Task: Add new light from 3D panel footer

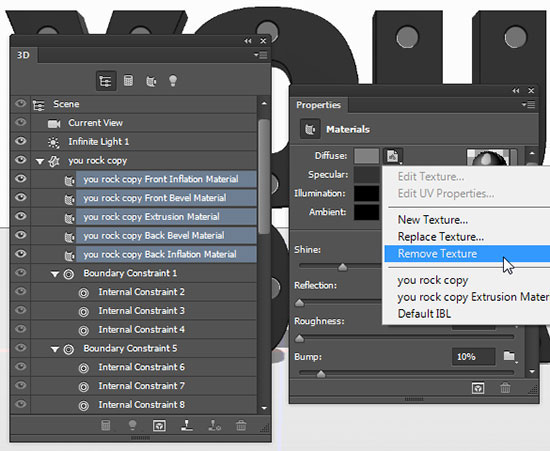Action: point(133,425)
